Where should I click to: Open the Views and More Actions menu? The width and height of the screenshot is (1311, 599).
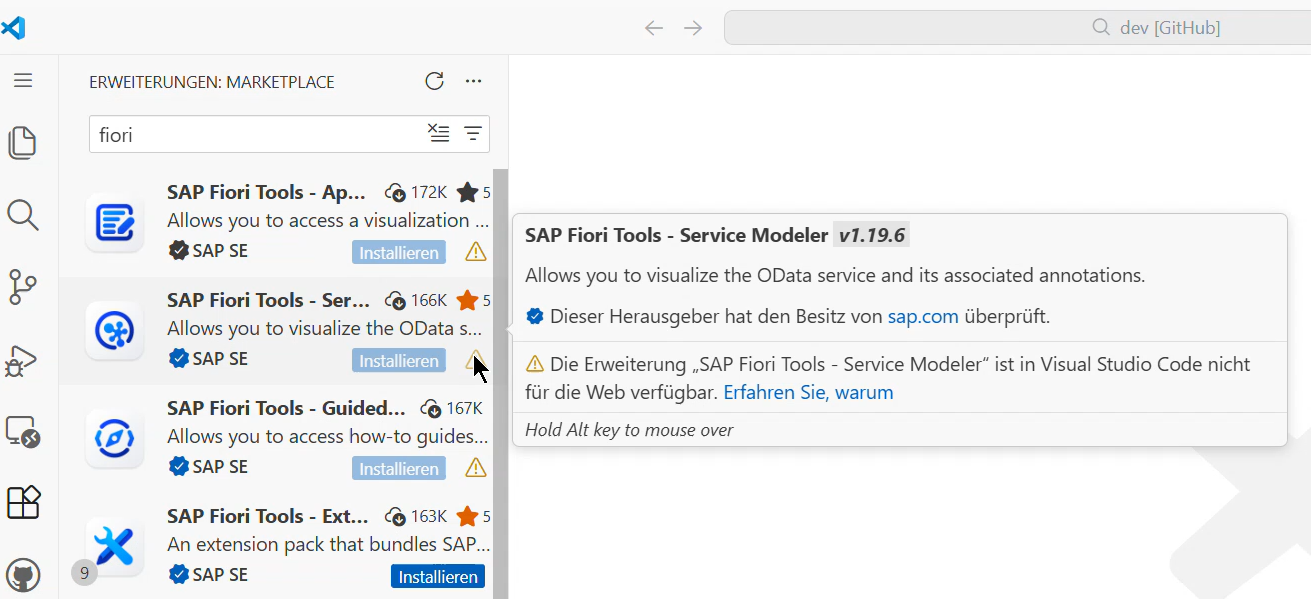click(x=473, y=81)
